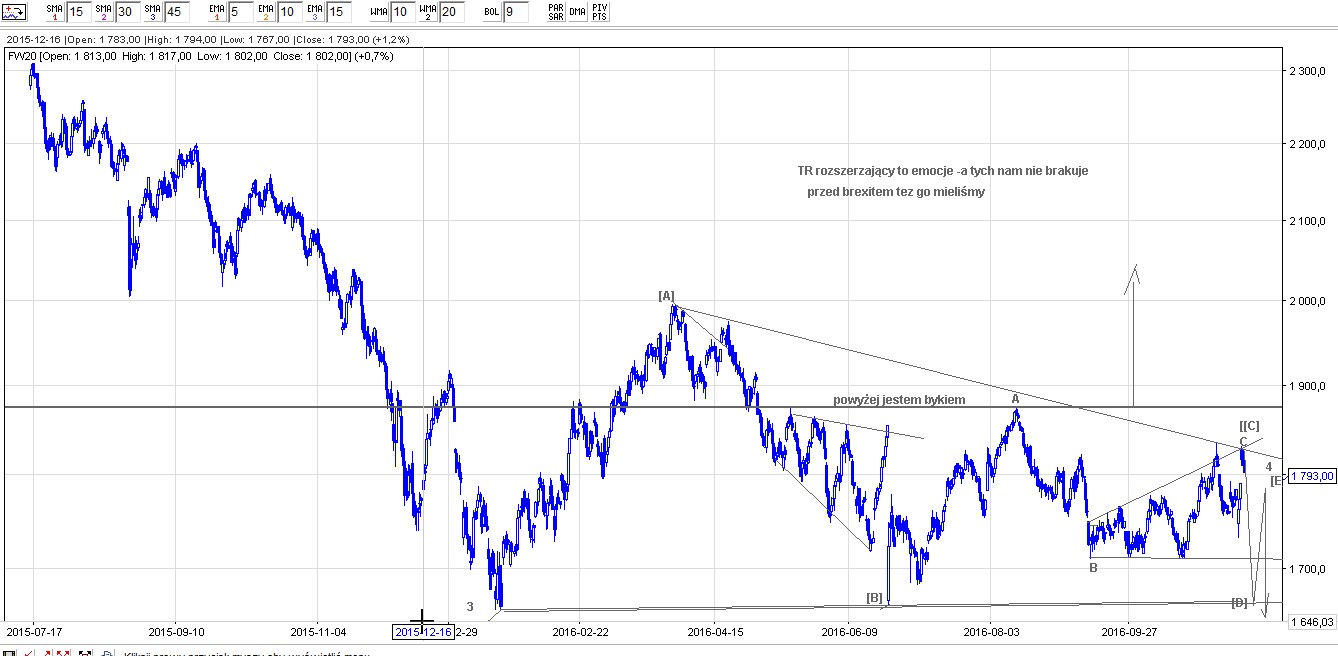Edit the SMA 2 period field 30
This screenshot has height=656, width=1338.
click(x=127, y=13)
